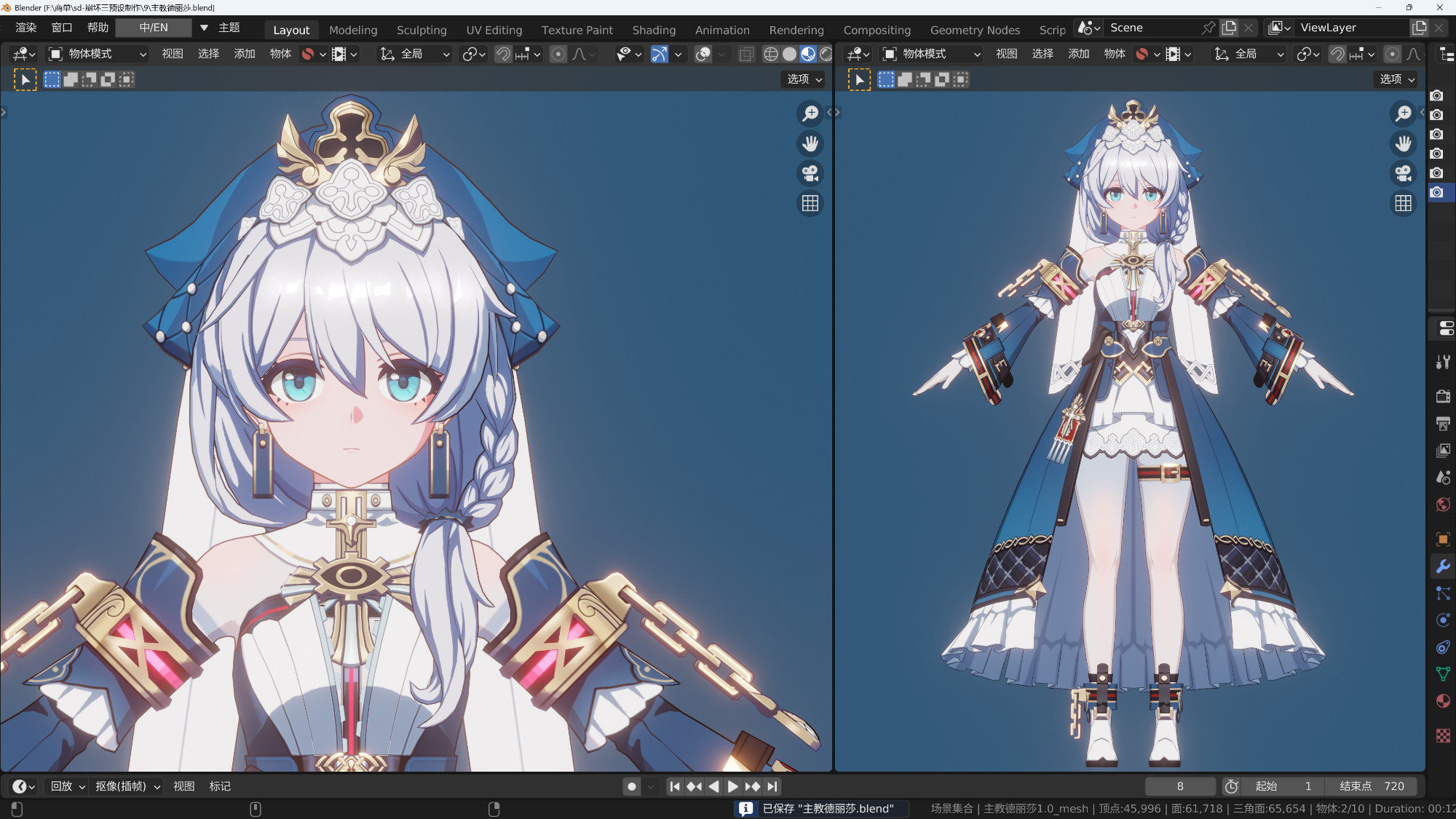
Task: Open World properties globe icon
Action: click(x=1443, y=505)
